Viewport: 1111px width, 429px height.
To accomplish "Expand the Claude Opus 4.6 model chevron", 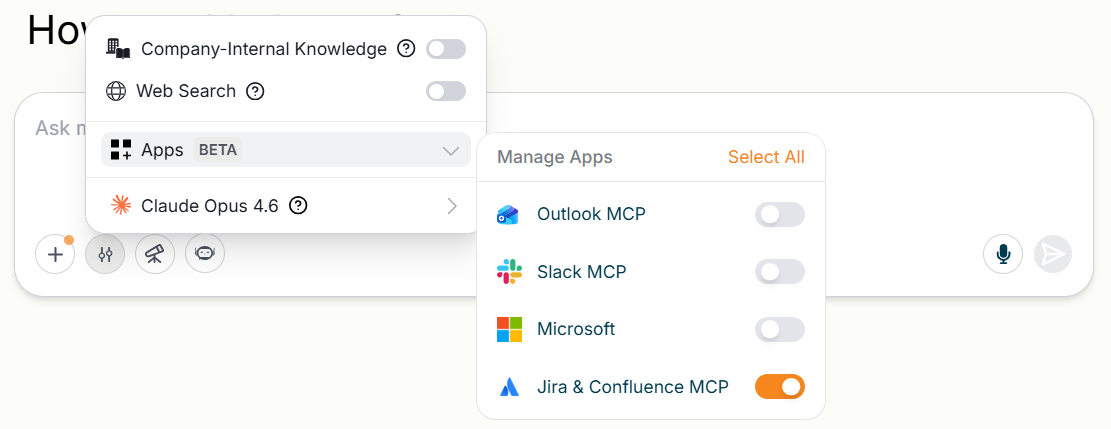I will [x=452, y=206].
